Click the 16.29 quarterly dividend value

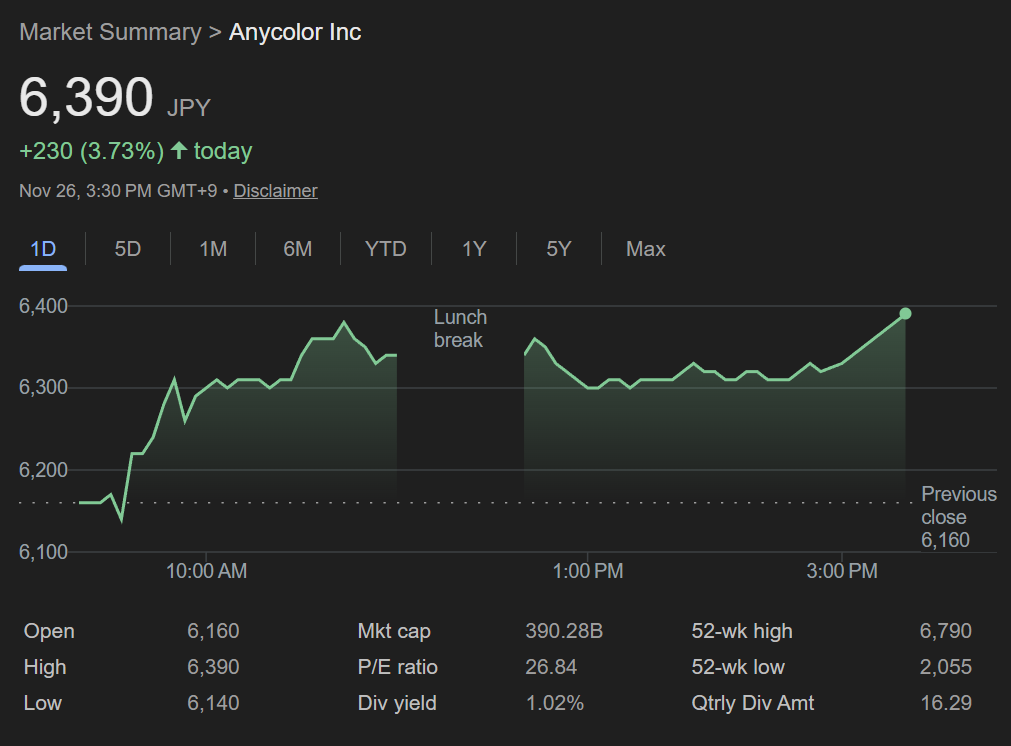pyautogui.click(x=947, y=703)
